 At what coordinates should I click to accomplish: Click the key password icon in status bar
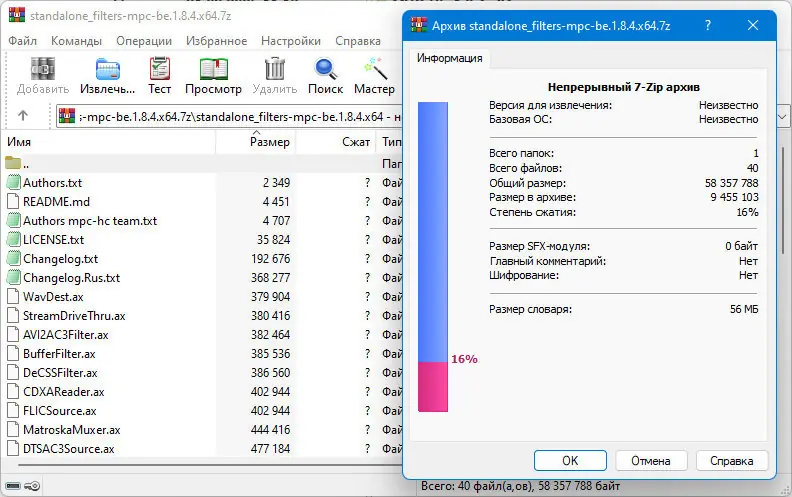[x=32, y=486]
